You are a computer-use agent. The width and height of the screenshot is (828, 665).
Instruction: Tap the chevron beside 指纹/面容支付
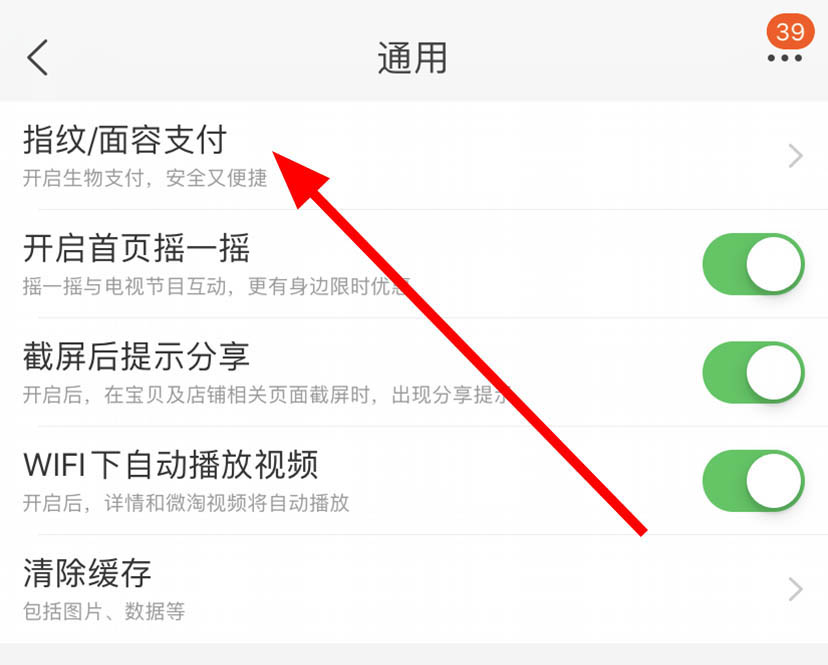pos(796,156)
